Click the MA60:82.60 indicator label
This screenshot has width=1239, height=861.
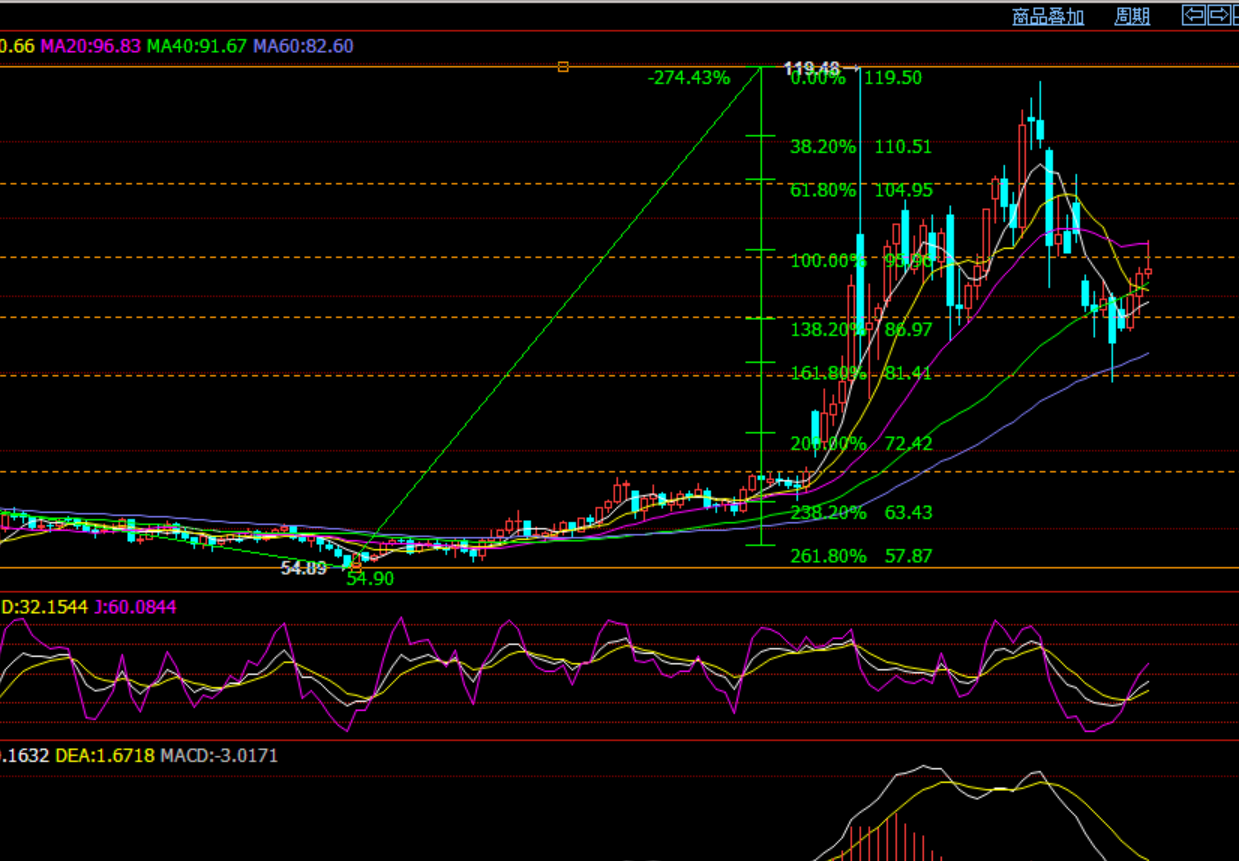[x=303, y=46]
